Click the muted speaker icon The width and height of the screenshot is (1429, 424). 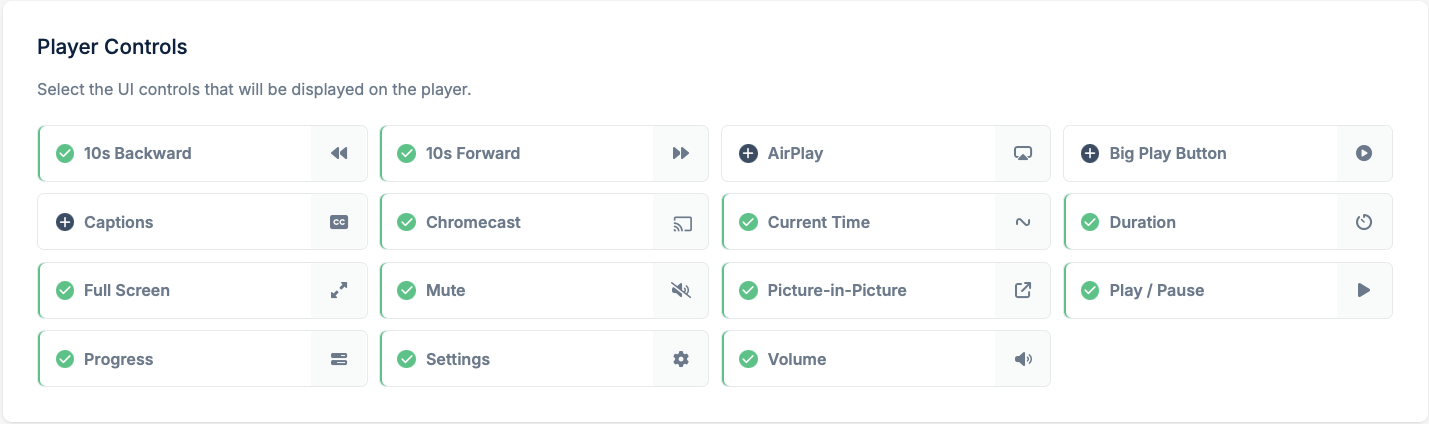click(x=681, y=290)
